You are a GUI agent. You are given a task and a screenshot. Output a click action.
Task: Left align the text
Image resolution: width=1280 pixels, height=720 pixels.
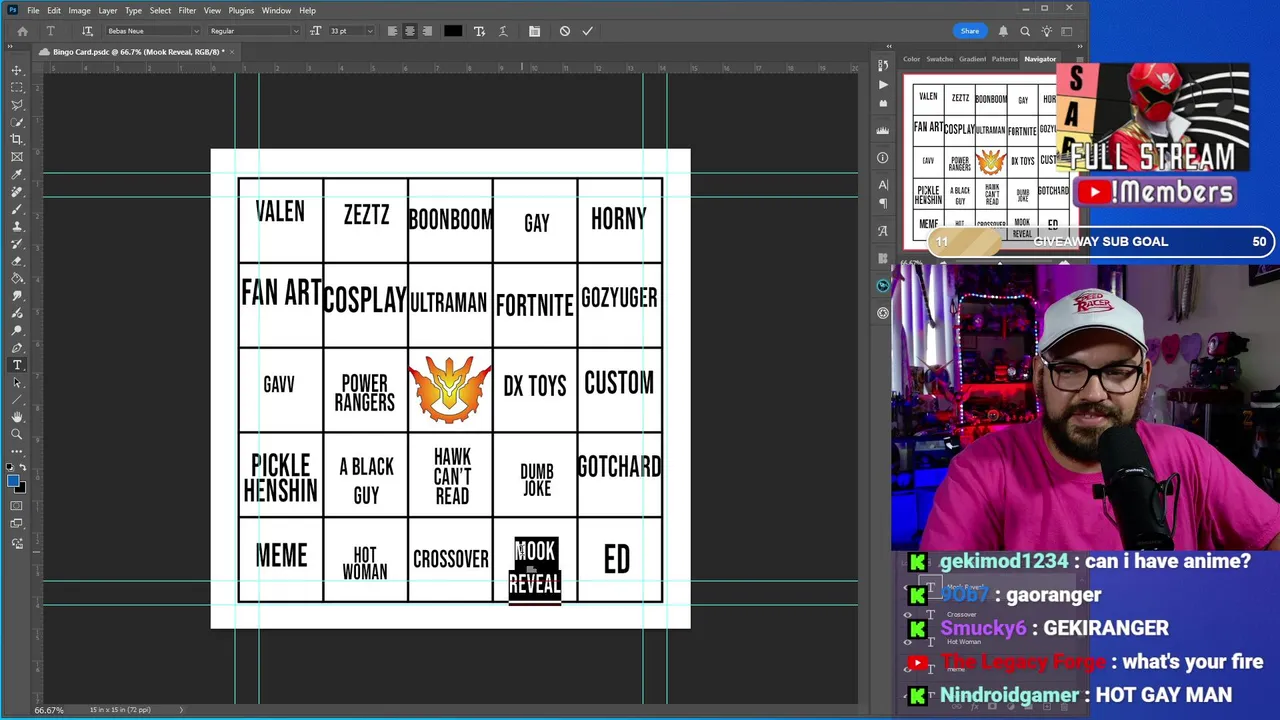point(392,31)
